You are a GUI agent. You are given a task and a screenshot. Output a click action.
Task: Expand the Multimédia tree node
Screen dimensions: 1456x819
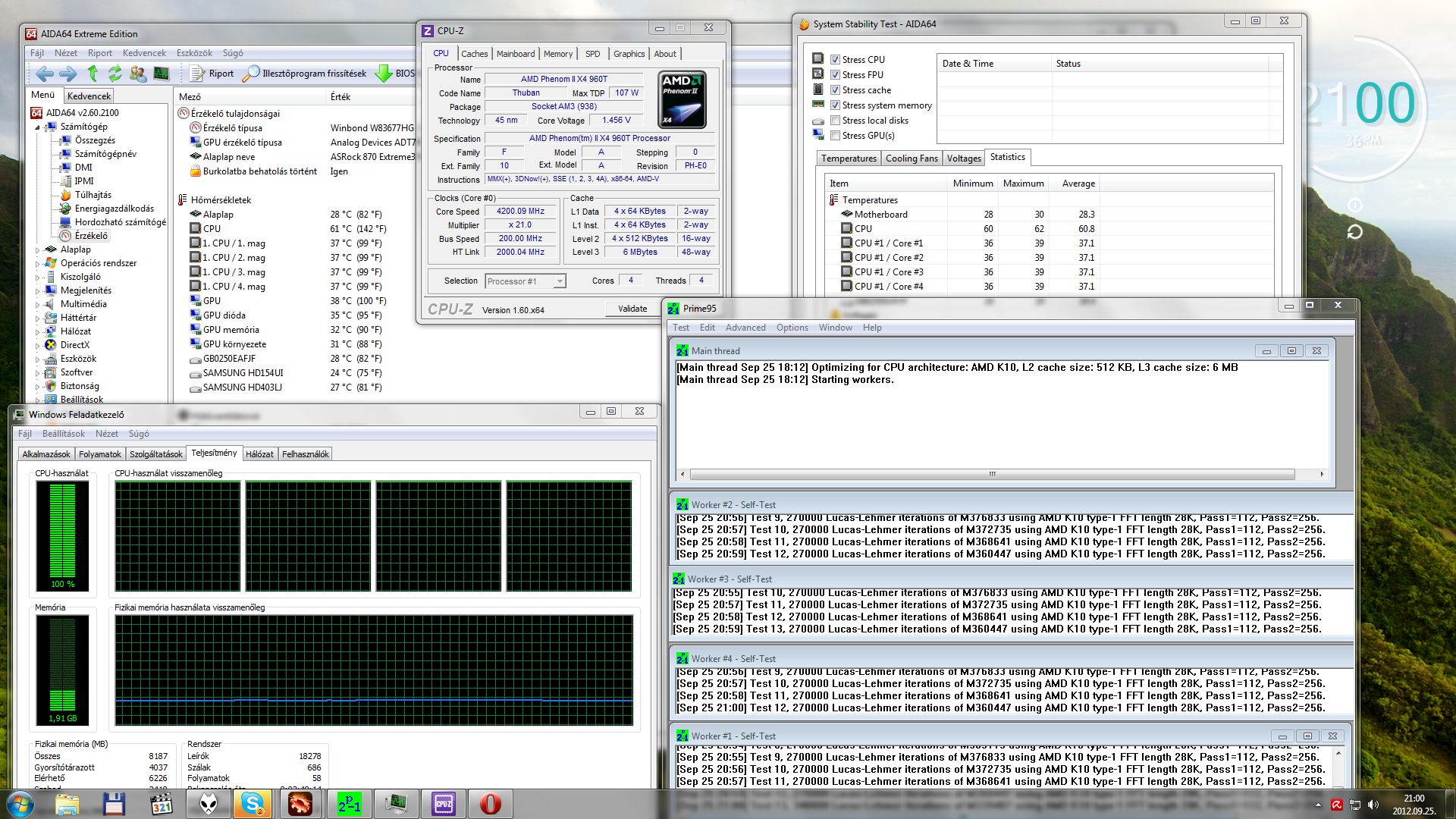pyautogui.click(x=37, y=304)
